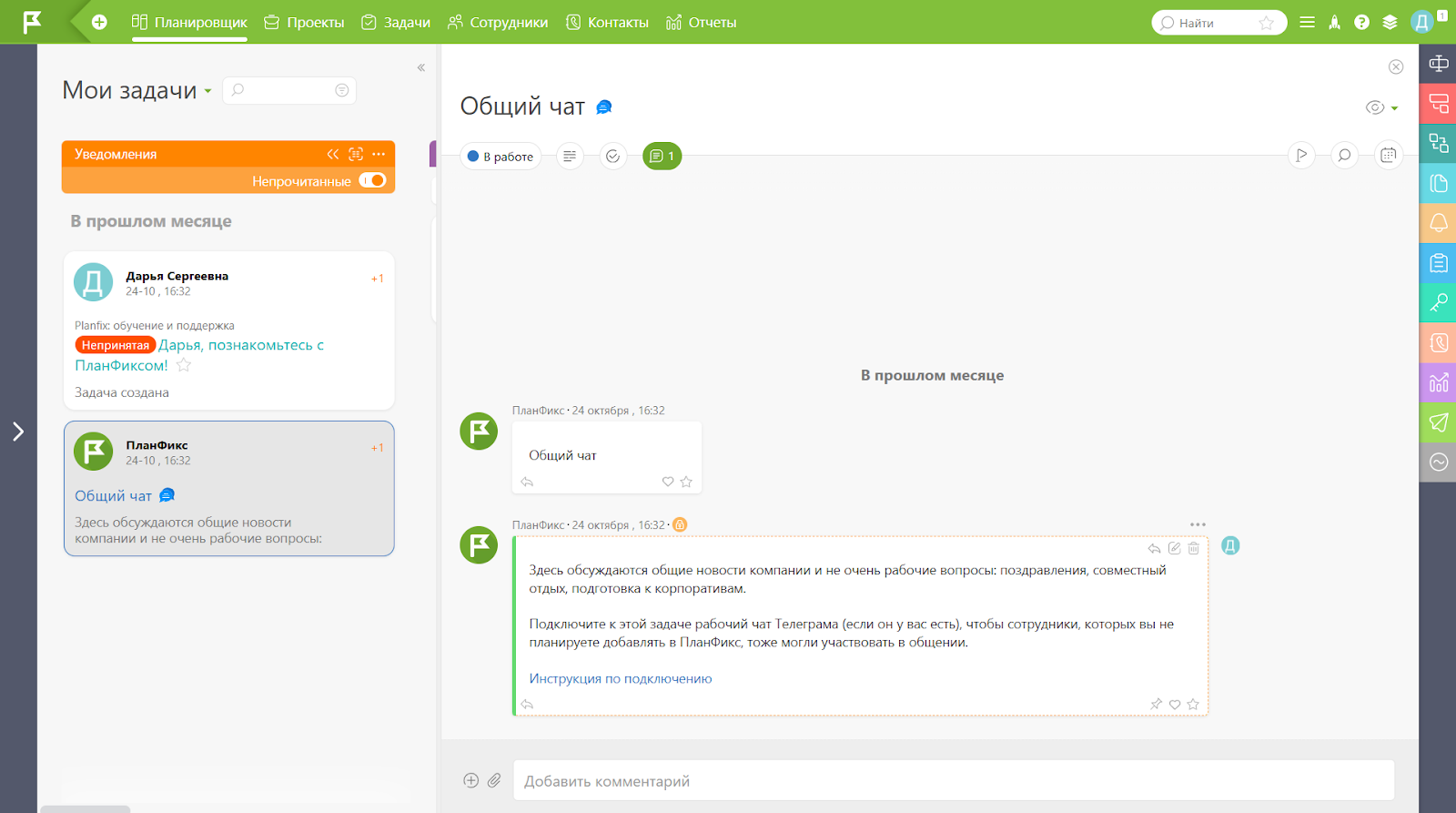Pin the second message with the pin icon
Viewport: 1456px width, 813px height.
pos(1156,704)
